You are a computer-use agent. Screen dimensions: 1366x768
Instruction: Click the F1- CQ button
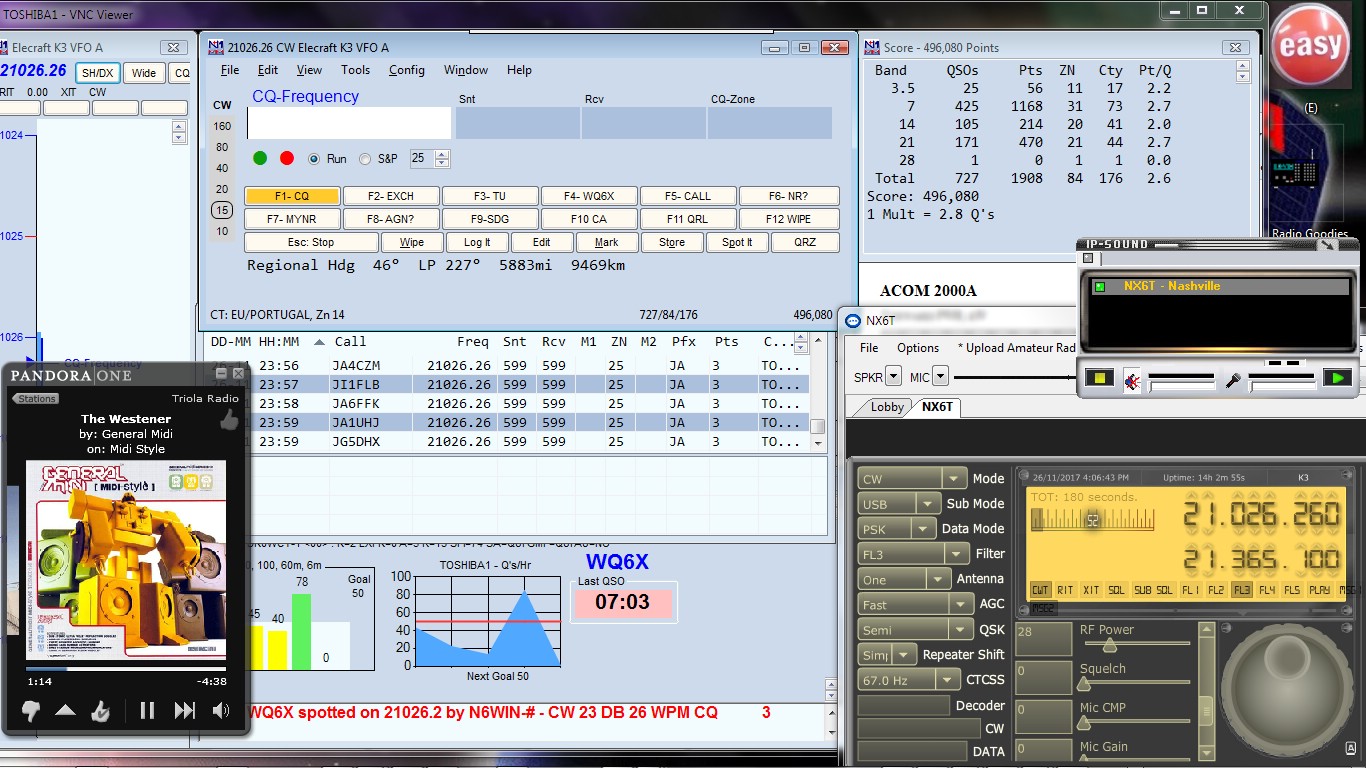click(292, 196)
